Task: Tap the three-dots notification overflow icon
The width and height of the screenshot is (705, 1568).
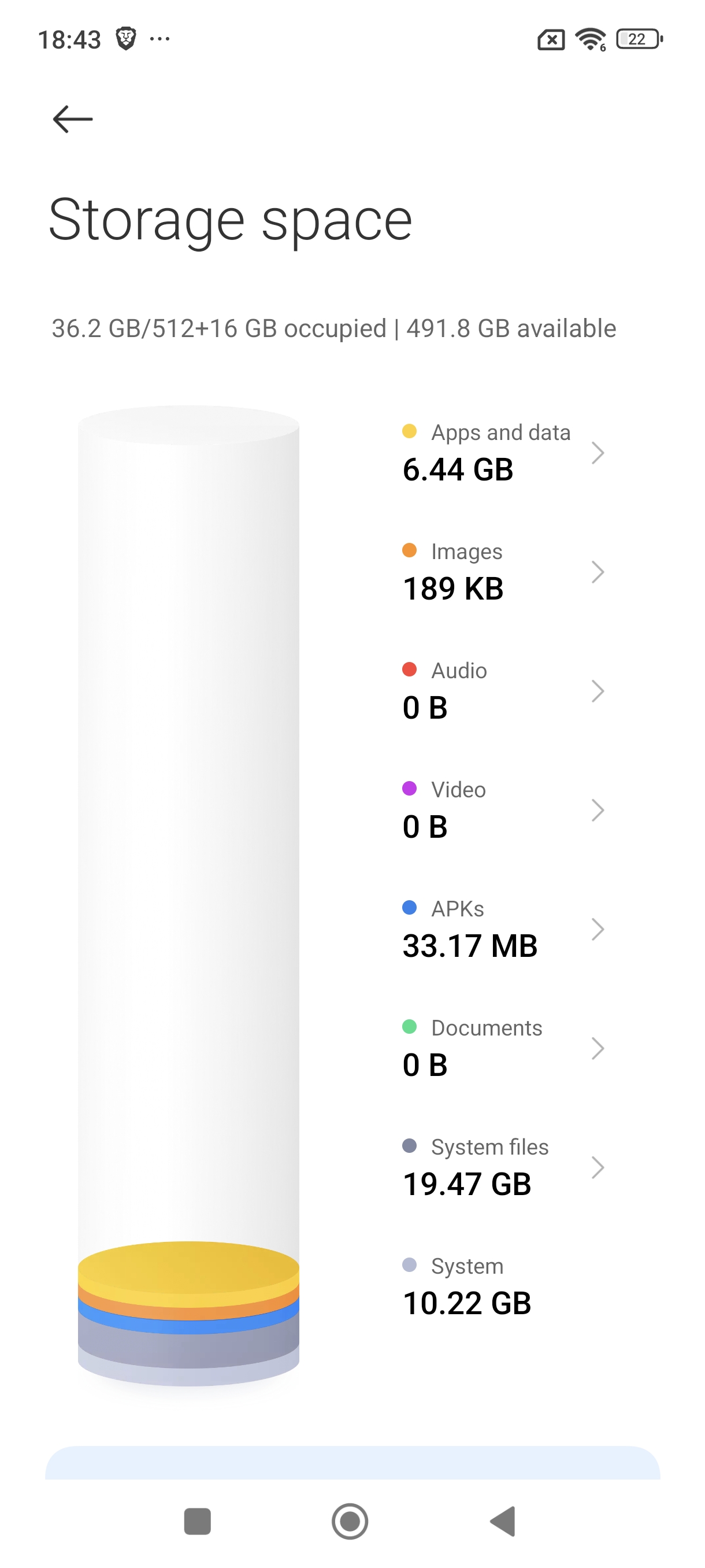Action: pos(159,39)
